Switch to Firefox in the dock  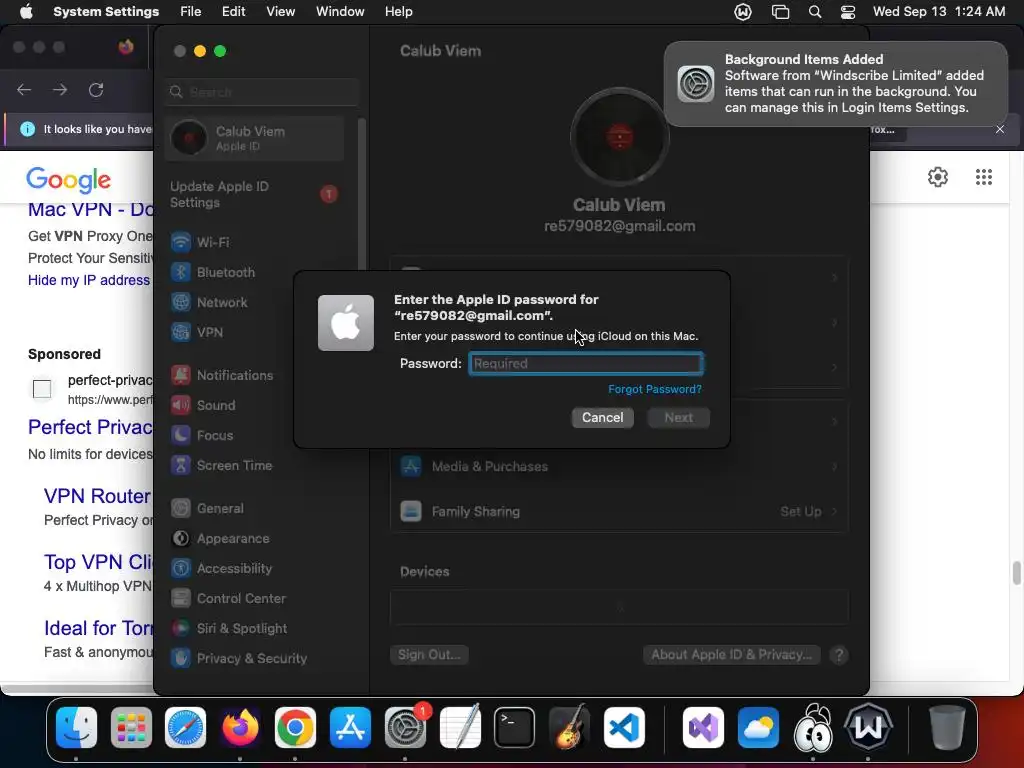(x=240, y=727)
